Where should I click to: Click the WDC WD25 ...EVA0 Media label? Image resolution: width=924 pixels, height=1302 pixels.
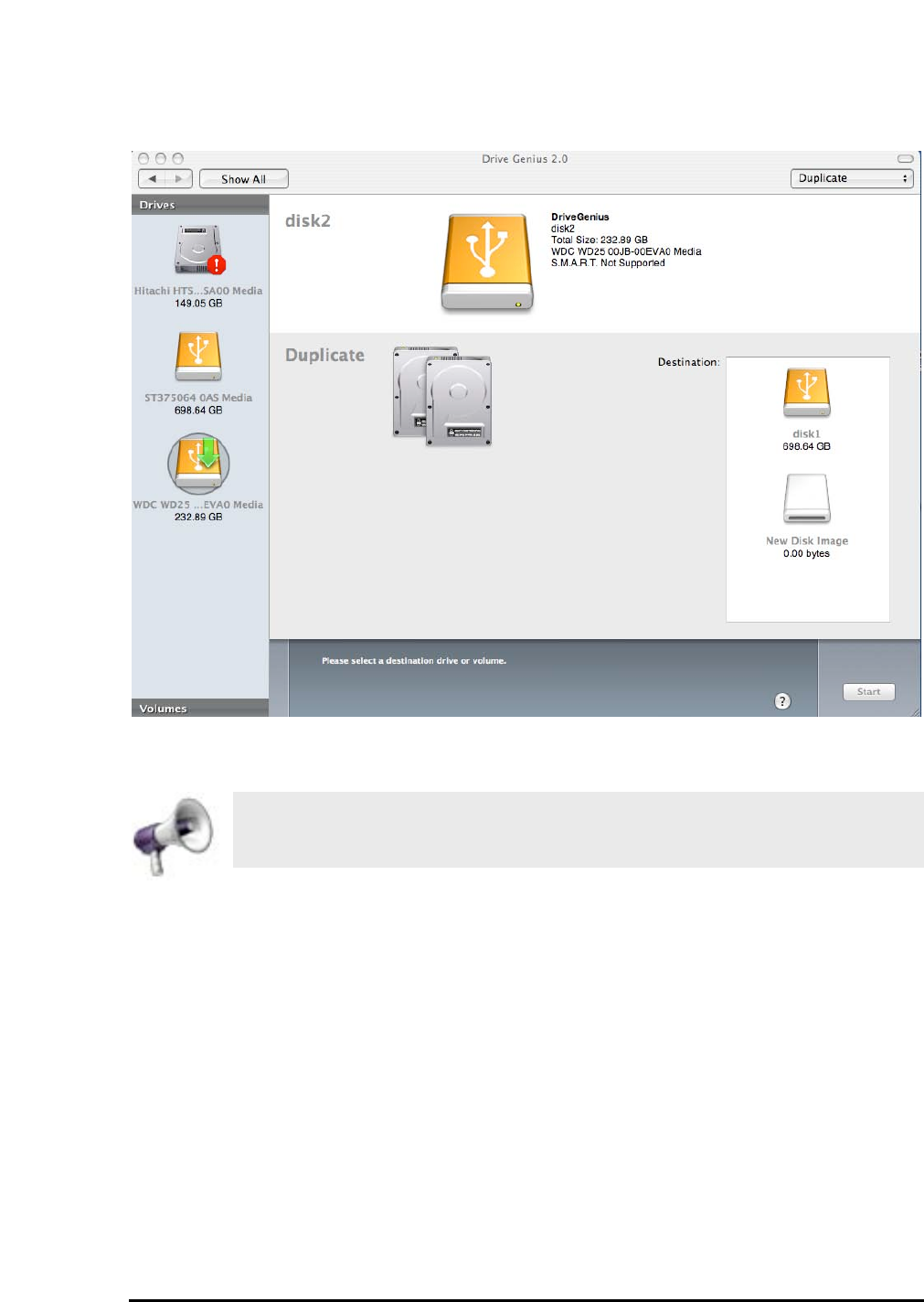pos(198,505)
